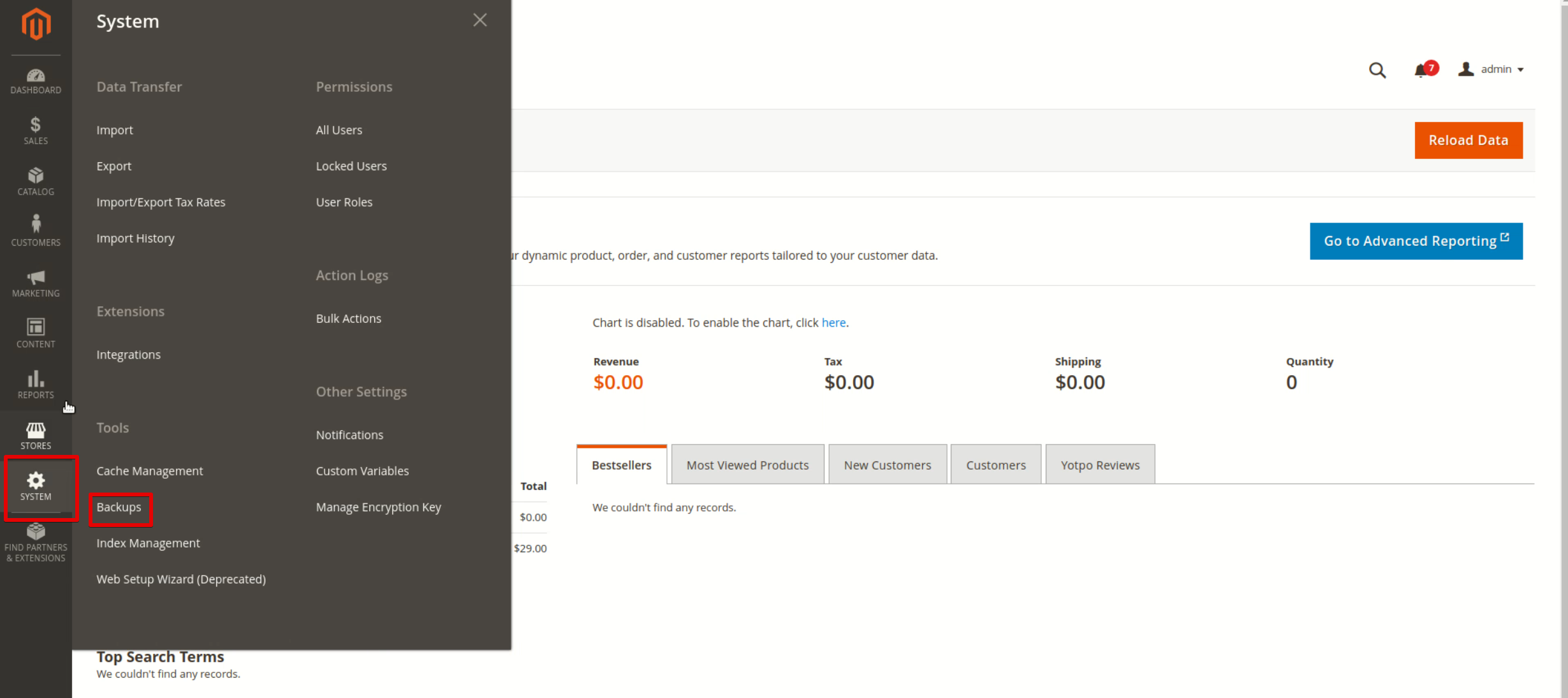Open Find Partners & Extensions
The image size is (1568, 698).
[x=36, y=543]
